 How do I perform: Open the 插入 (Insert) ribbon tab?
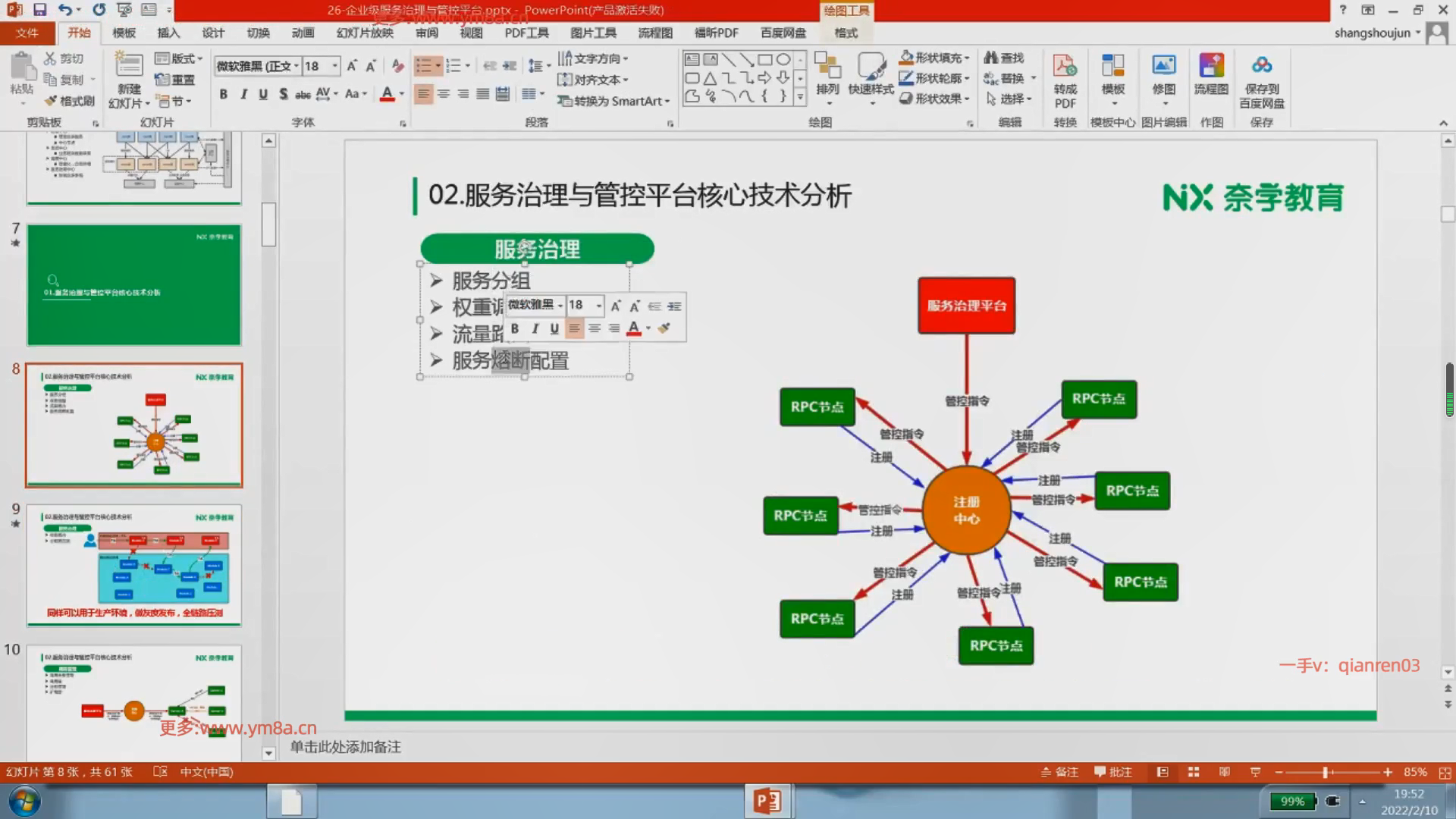168,33
